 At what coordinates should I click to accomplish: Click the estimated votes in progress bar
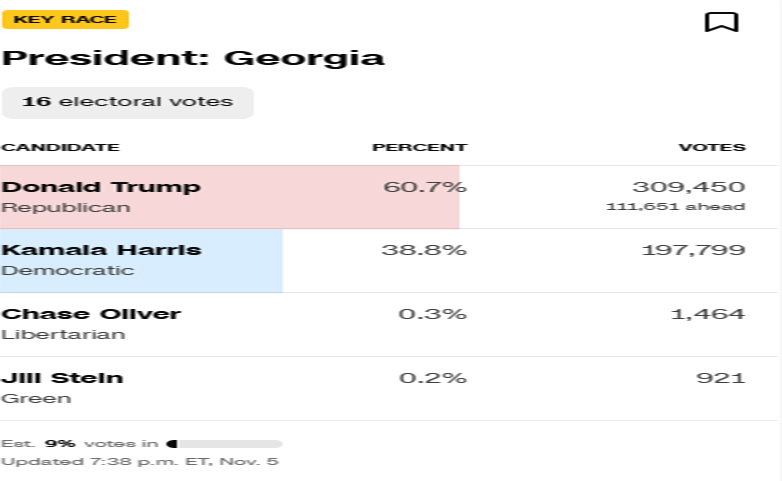point(224,443)
